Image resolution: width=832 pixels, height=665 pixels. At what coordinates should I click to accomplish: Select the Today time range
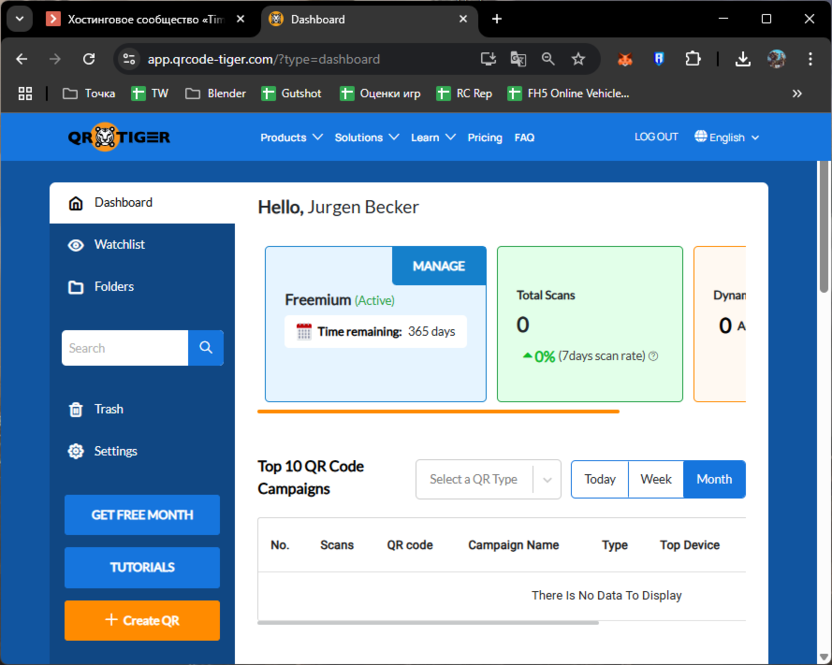tap(600, 479)
